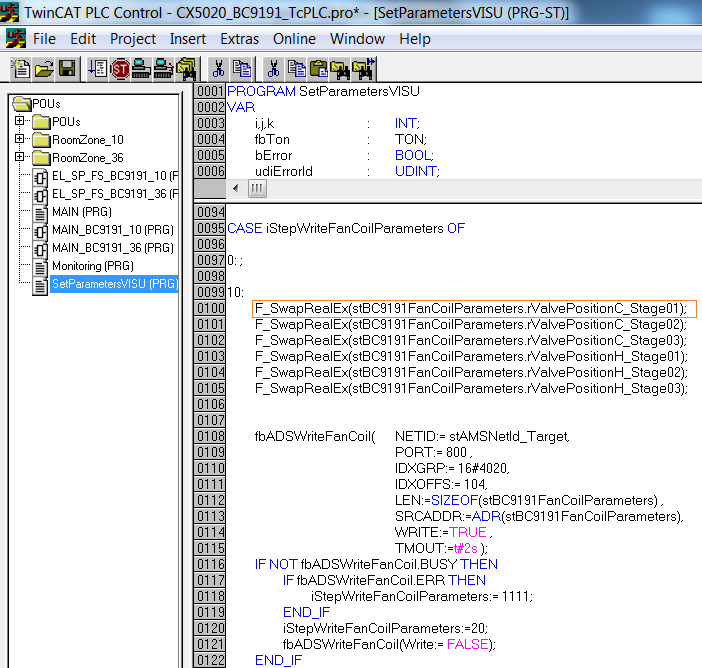This screenshot has height=668, width=702.
Task: Click the root POUs folder icon
Action: [21, 104]
